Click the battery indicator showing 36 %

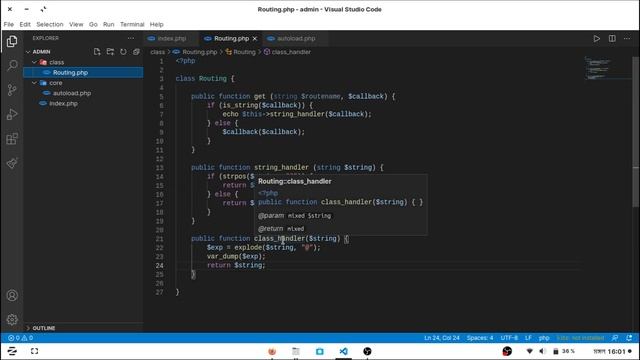[x=564, y=351]
